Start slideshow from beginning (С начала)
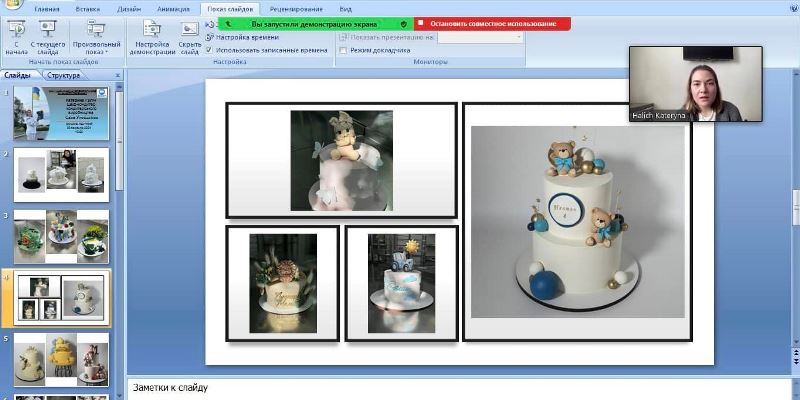The image size is (800, 400). [x=16, y=38]
